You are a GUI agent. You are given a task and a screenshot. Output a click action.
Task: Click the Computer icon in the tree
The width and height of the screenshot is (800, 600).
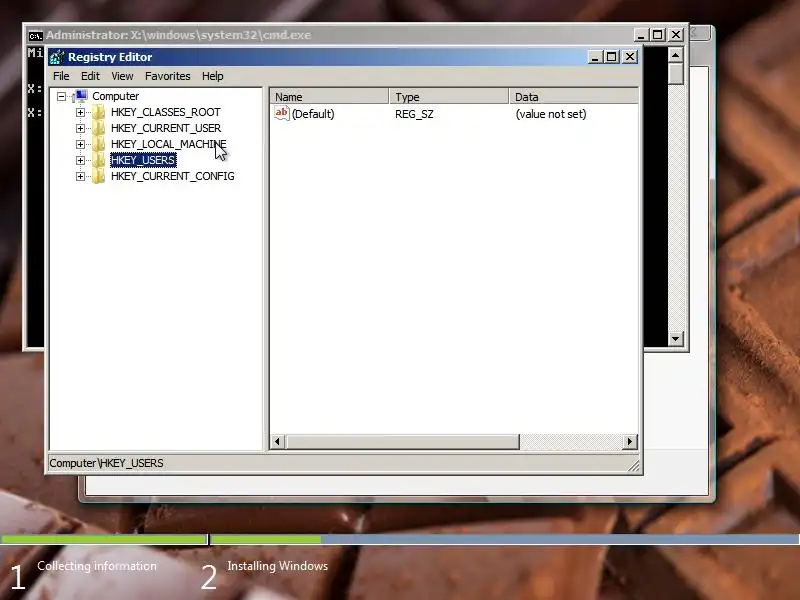(x=81, y=96)
